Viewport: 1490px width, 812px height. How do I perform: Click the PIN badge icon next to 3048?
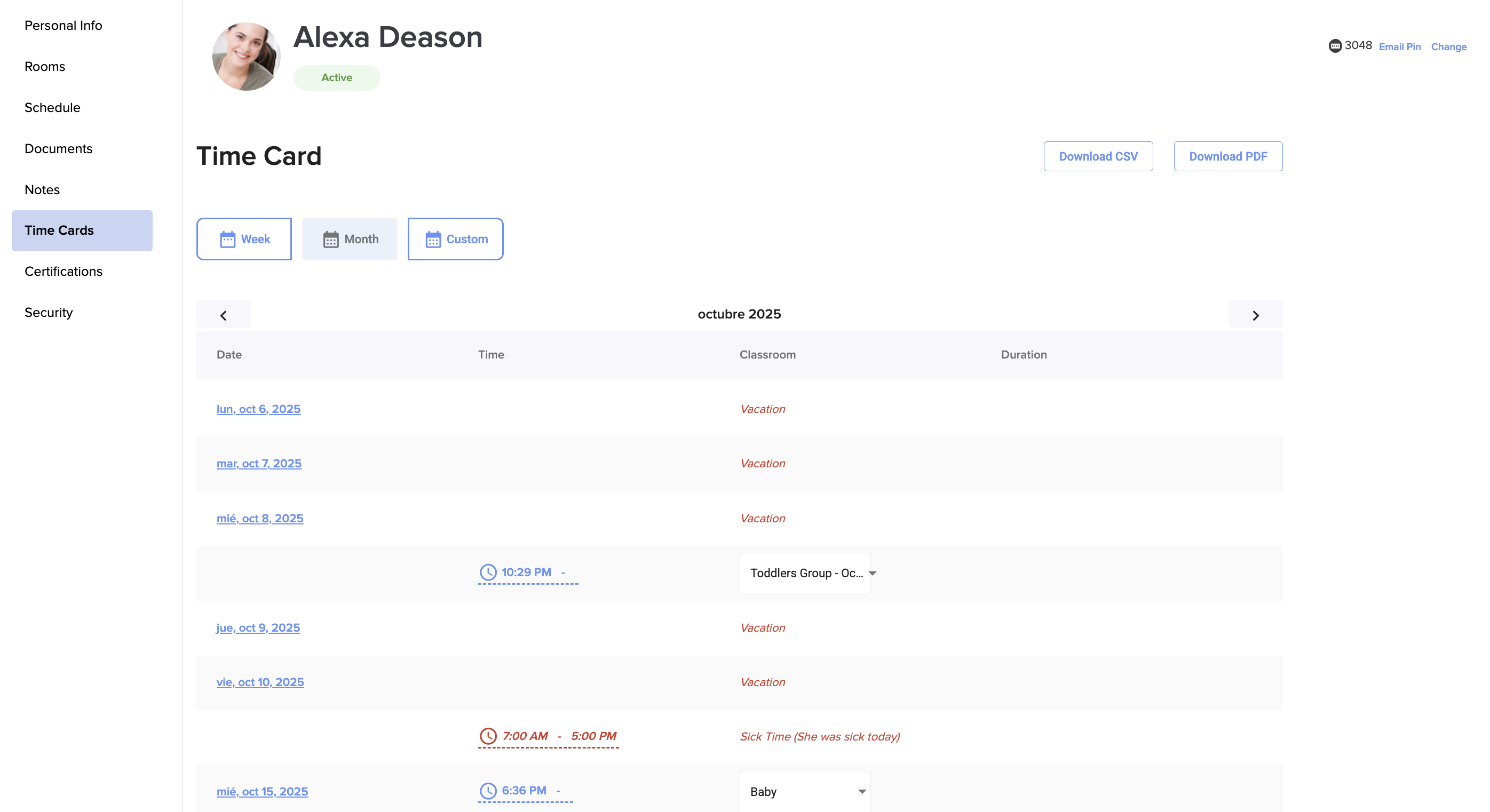point(1334,46)
